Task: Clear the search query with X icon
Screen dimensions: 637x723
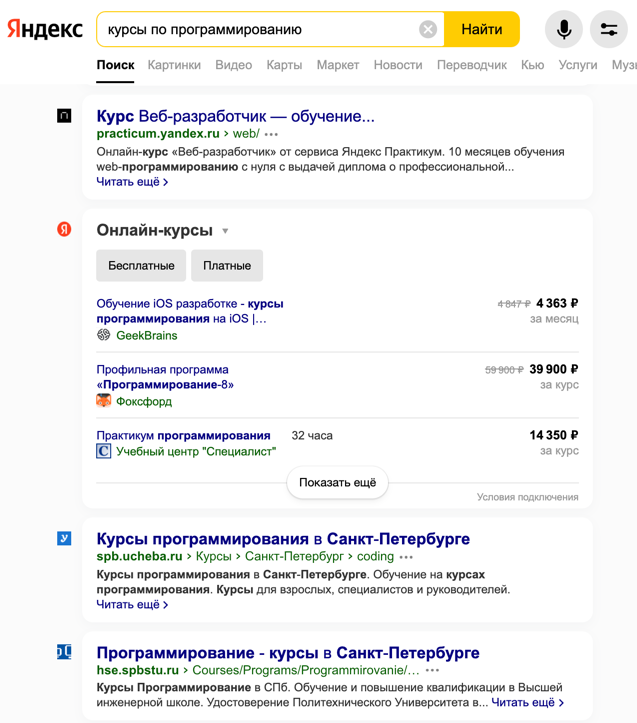Action: (428, 30)
